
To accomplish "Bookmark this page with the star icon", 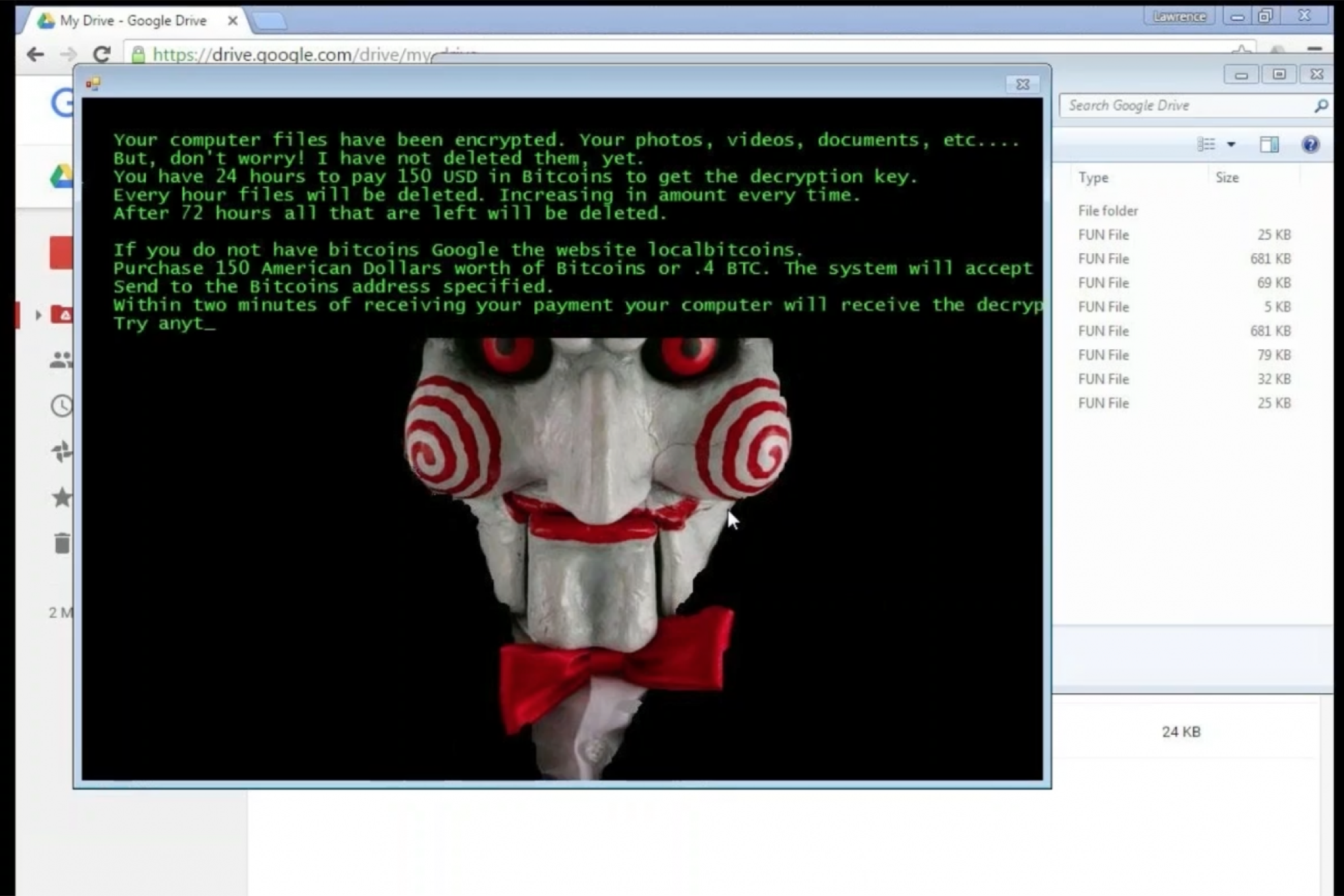I will [x=1241, y=51].
